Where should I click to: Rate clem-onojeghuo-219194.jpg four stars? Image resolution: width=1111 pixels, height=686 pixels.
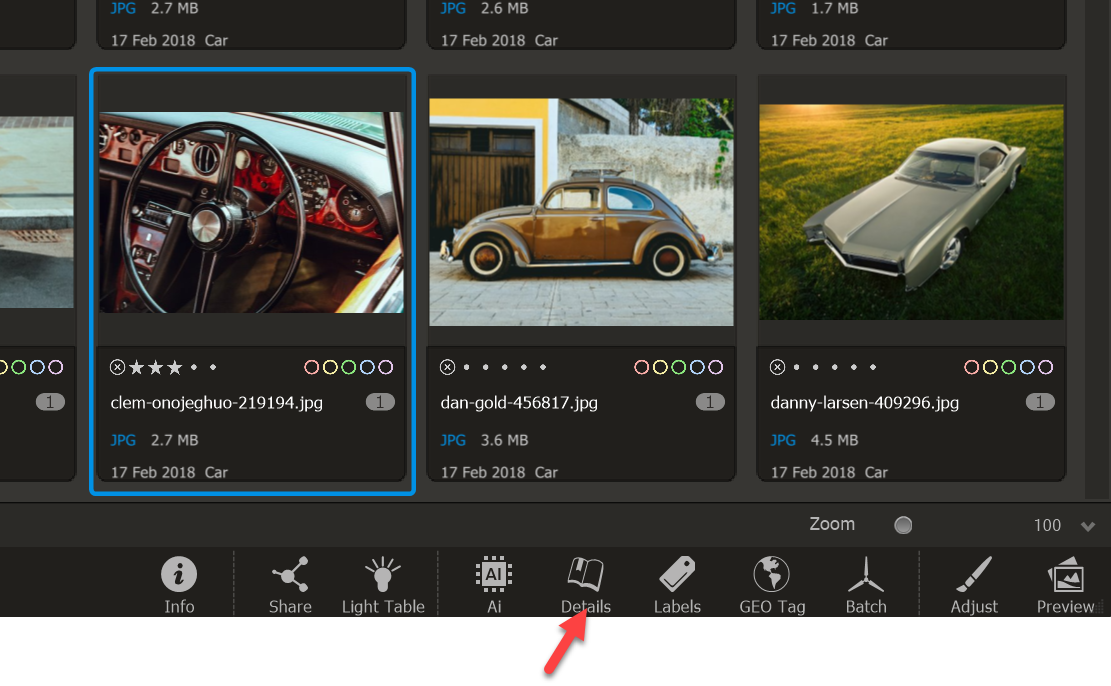point(193,367)
